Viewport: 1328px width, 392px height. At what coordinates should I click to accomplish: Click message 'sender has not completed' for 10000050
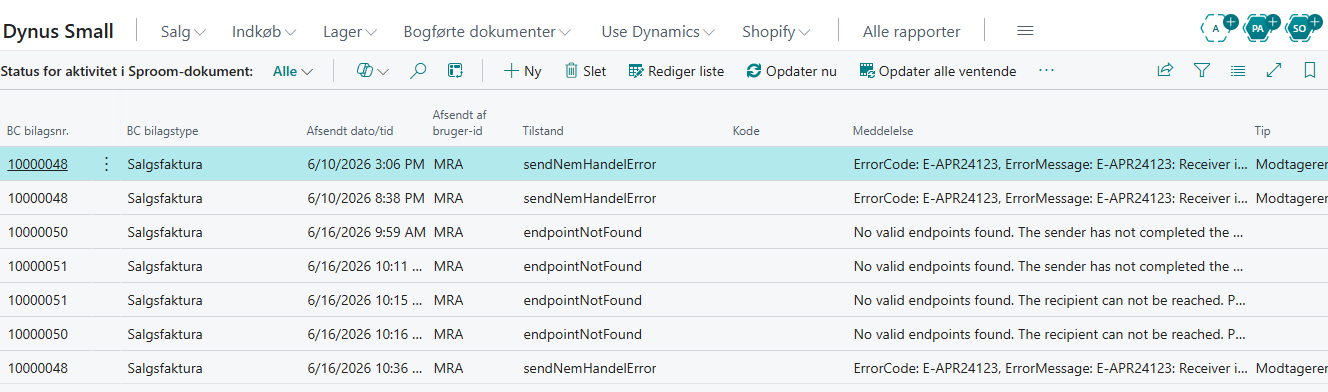tap(1049, 232)
